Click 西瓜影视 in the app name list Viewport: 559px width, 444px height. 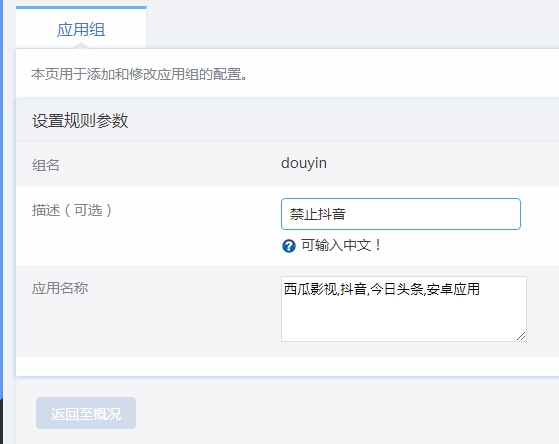pyautogui.click(x=311, y=289)
